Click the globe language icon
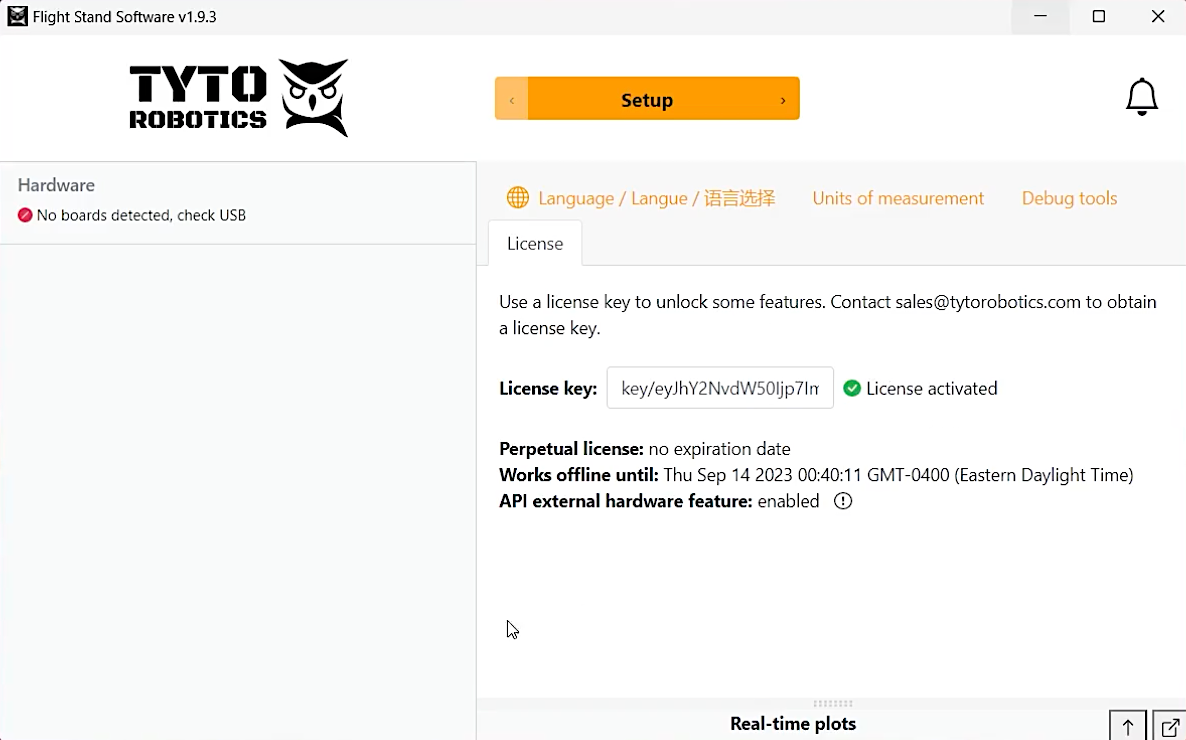1186x740 pixels. coord(517,198)
